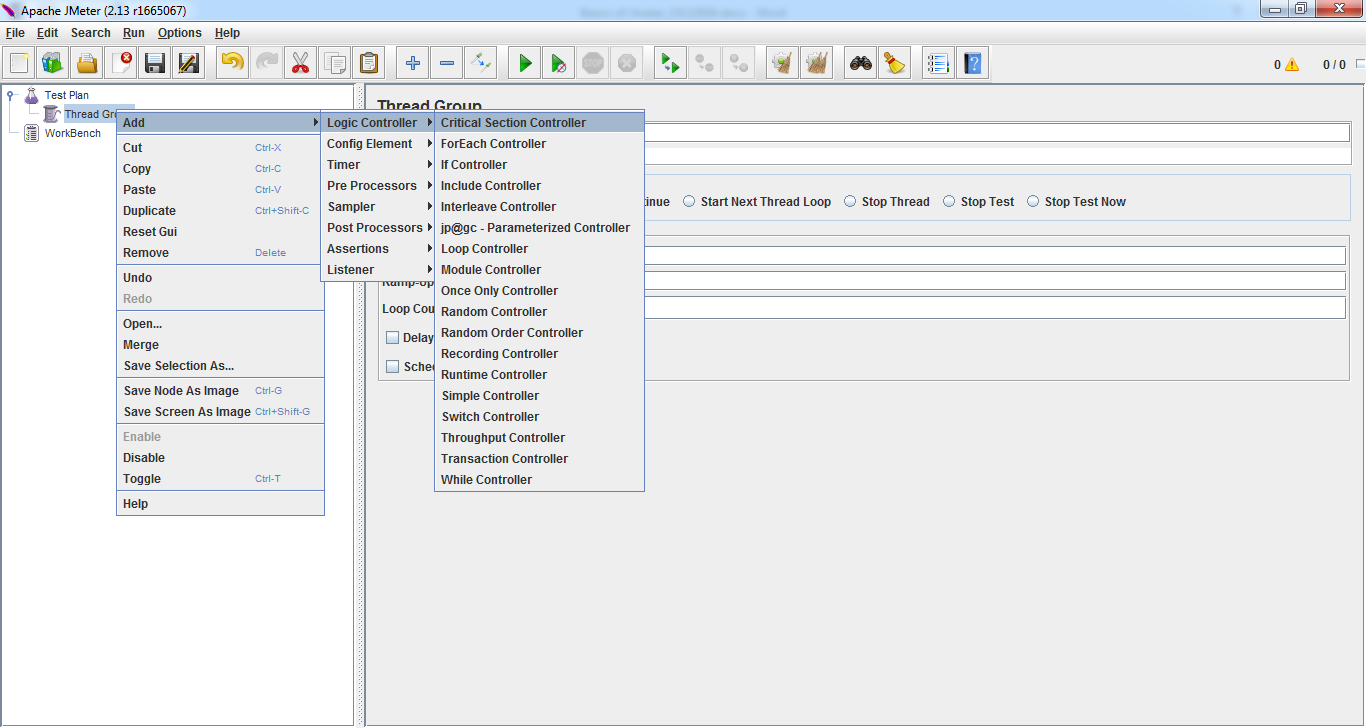Open the Run menu
This screenshot has width=1366, height=728.
click(134, 33)
